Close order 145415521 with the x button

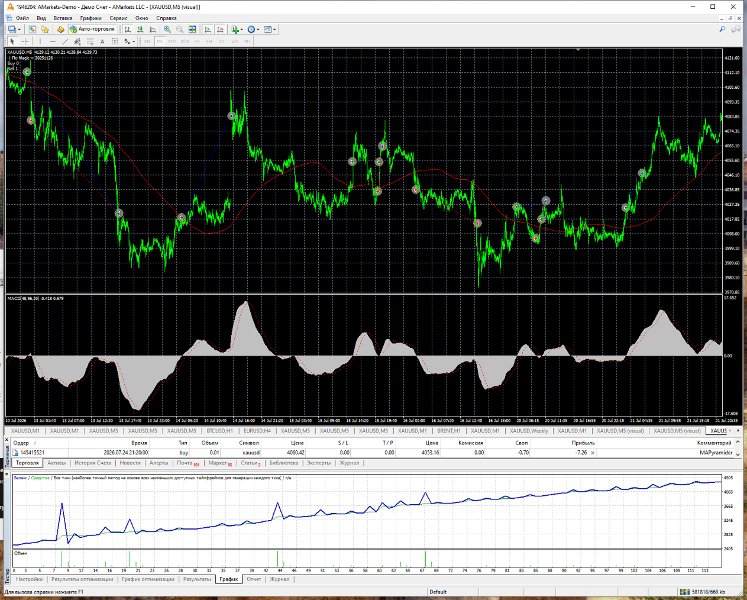click(x=592, y=453)
